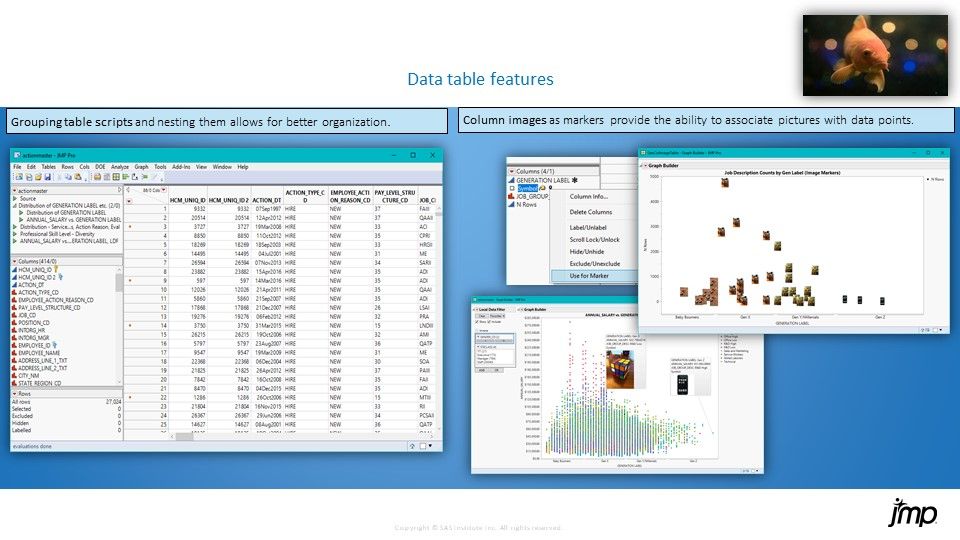Image resolution: width=960 pixels, height=540 pixels.
Task: Click the Save disk toolbar icon
Action: [x=48, y=177]
